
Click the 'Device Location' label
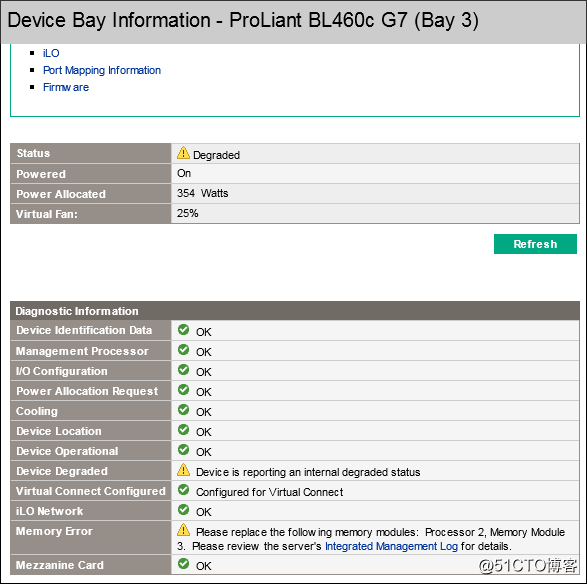(x=59, y=431)
